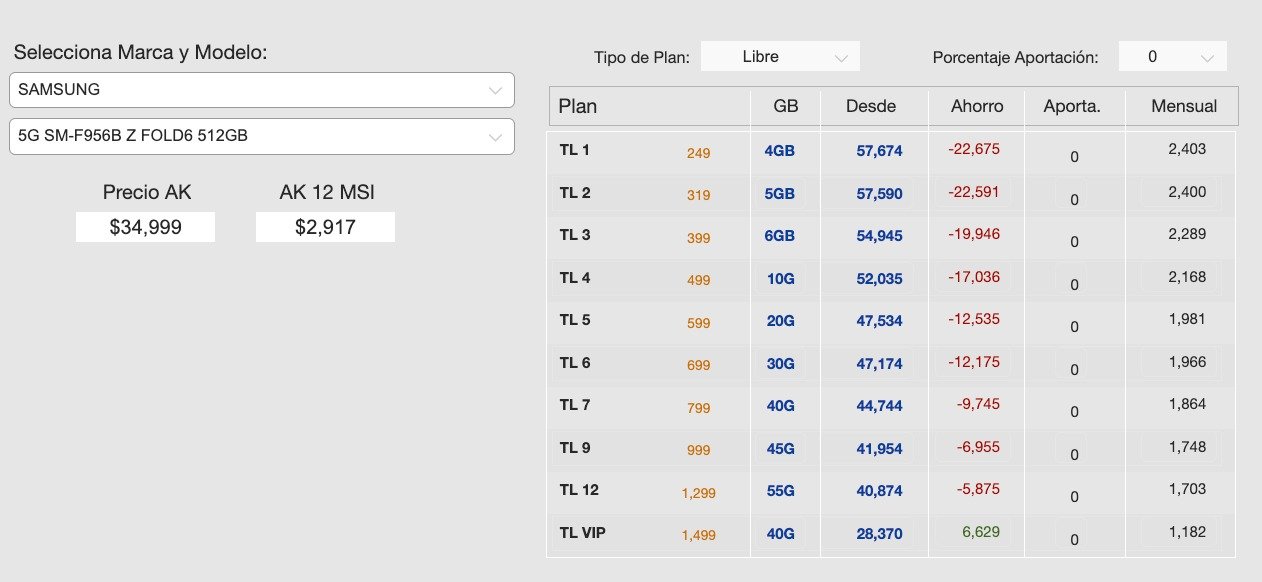Click the Aporta. field for TL 3
Image resolution: width=1262 pixels, height=582 pixels.
pos(1075,241)
